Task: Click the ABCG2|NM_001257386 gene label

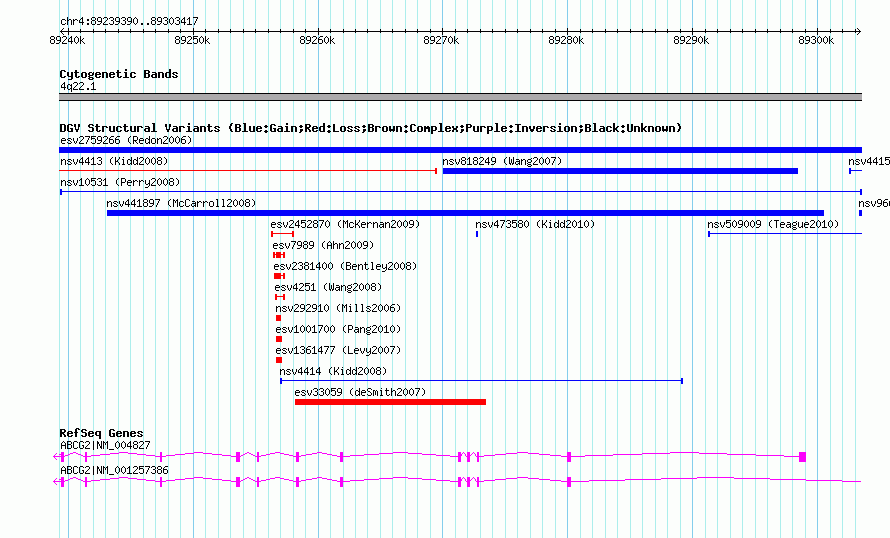Action: [114, 470]
